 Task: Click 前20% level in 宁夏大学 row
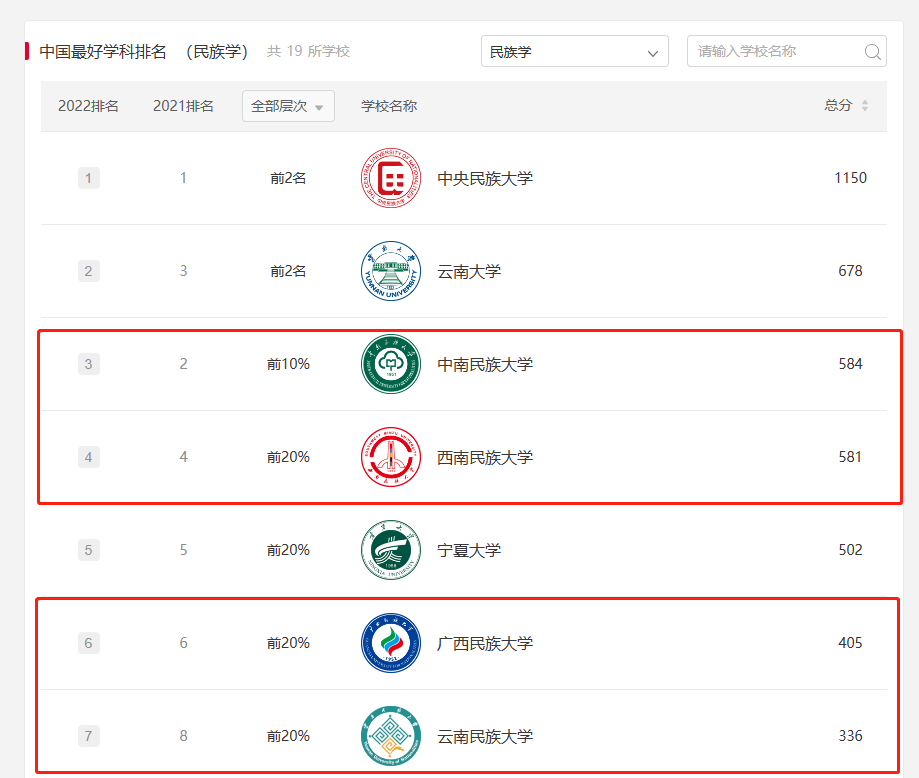tap(288, 550)
